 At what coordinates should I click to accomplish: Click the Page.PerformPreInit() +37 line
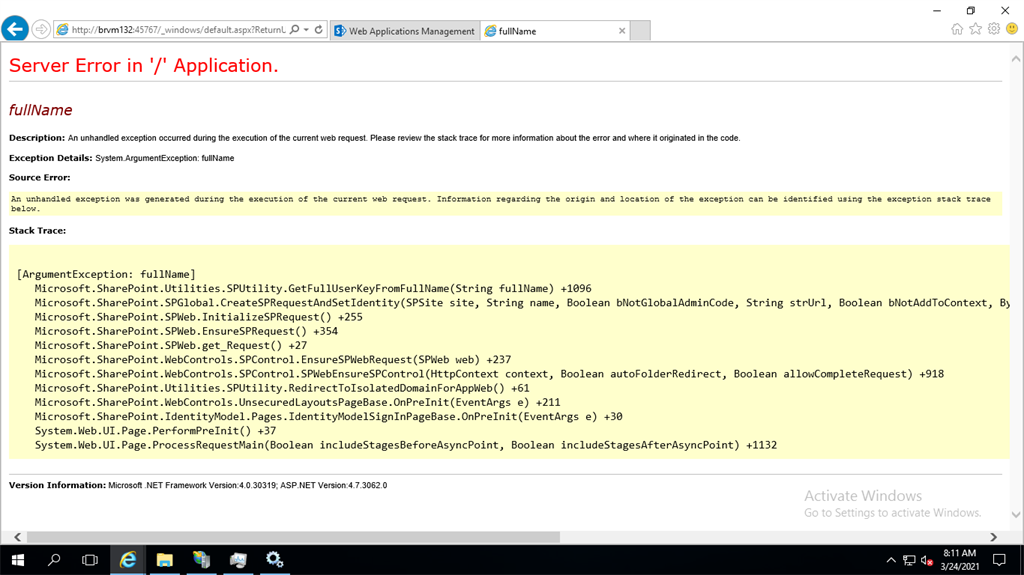coord(155,431)
